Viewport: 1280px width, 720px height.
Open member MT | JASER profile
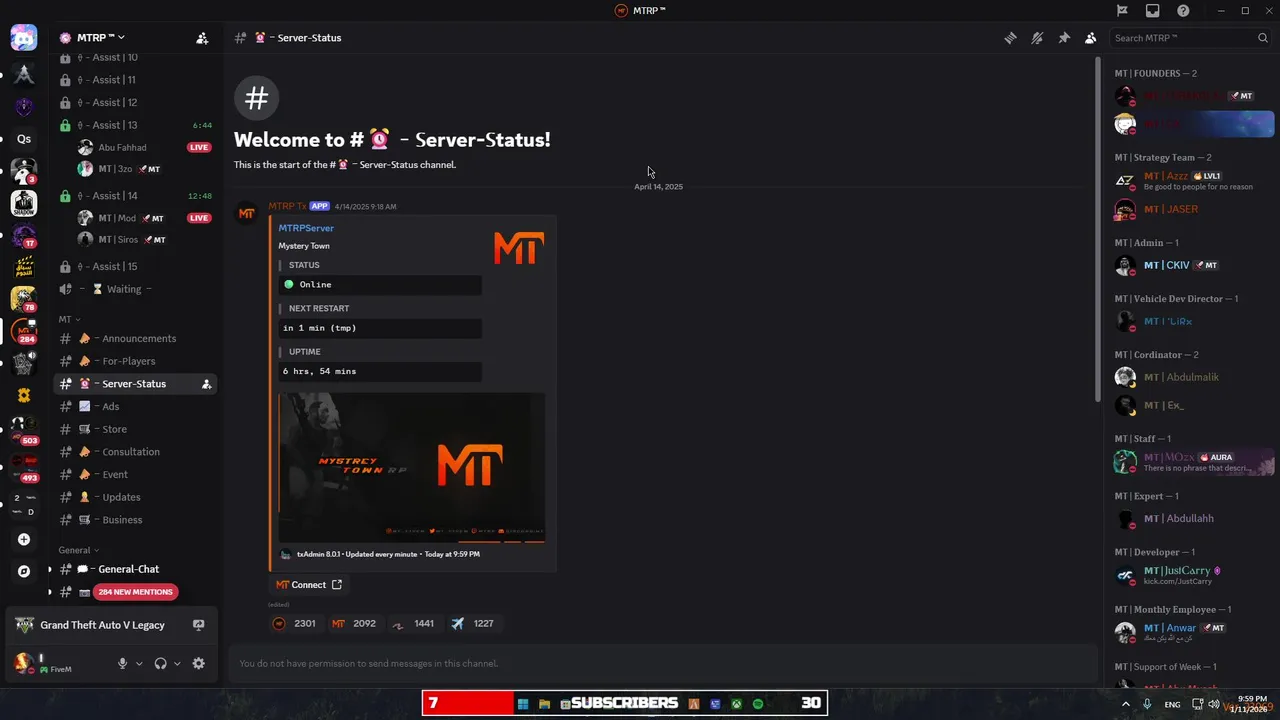click(x=1190, y=209)
